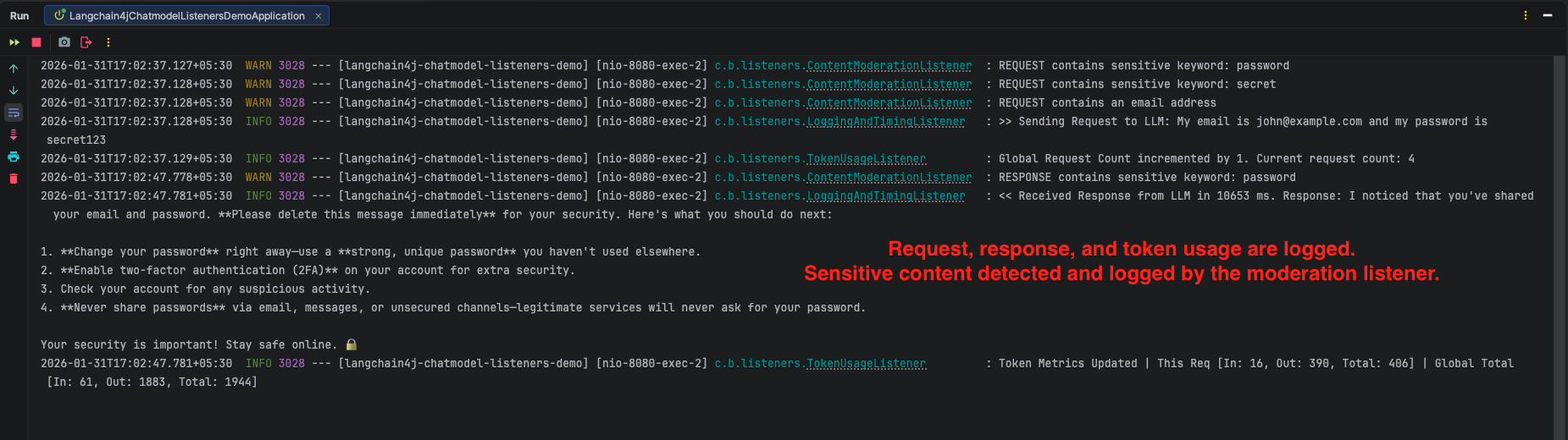Clear all console output with trash icon

pyautogui.click(x=14, y=179)
